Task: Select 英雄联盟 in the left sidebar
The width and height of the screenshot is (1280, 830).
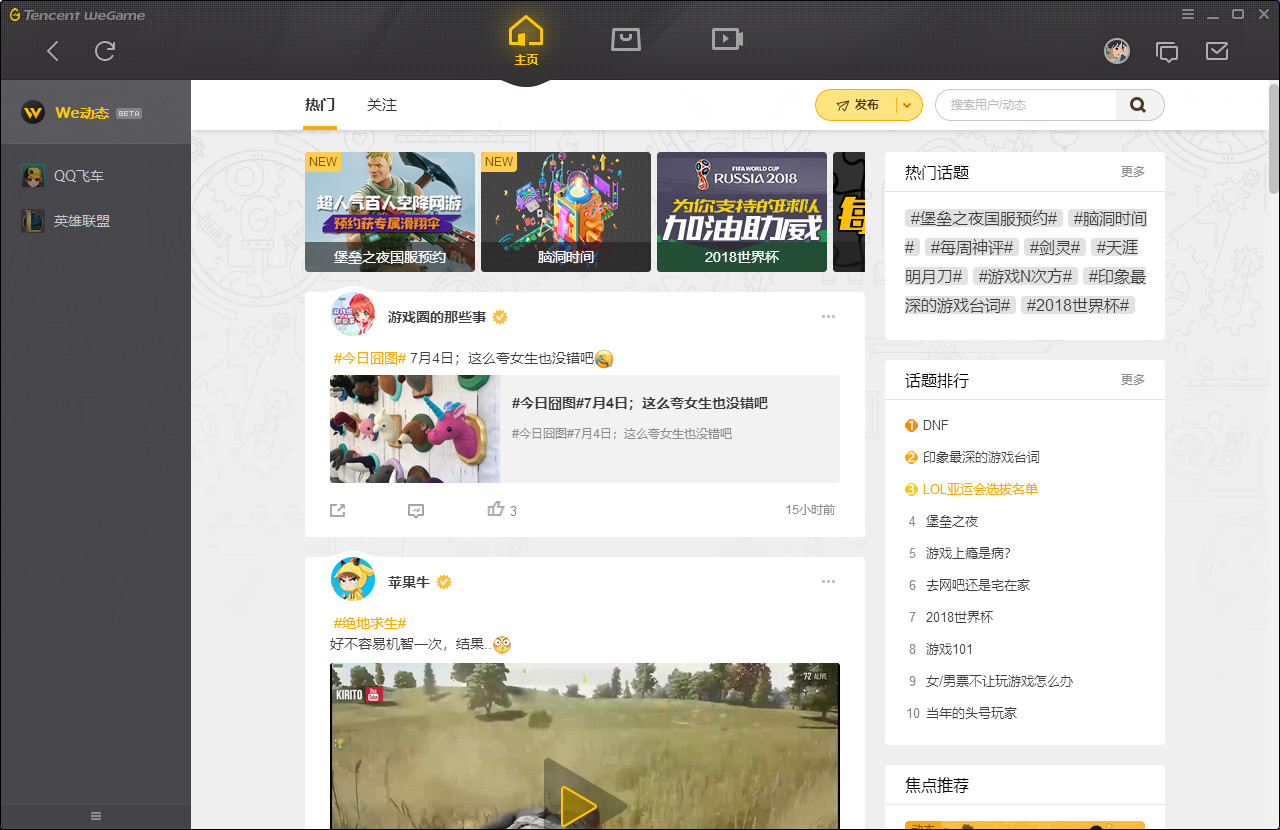Action: coord(75,220)
